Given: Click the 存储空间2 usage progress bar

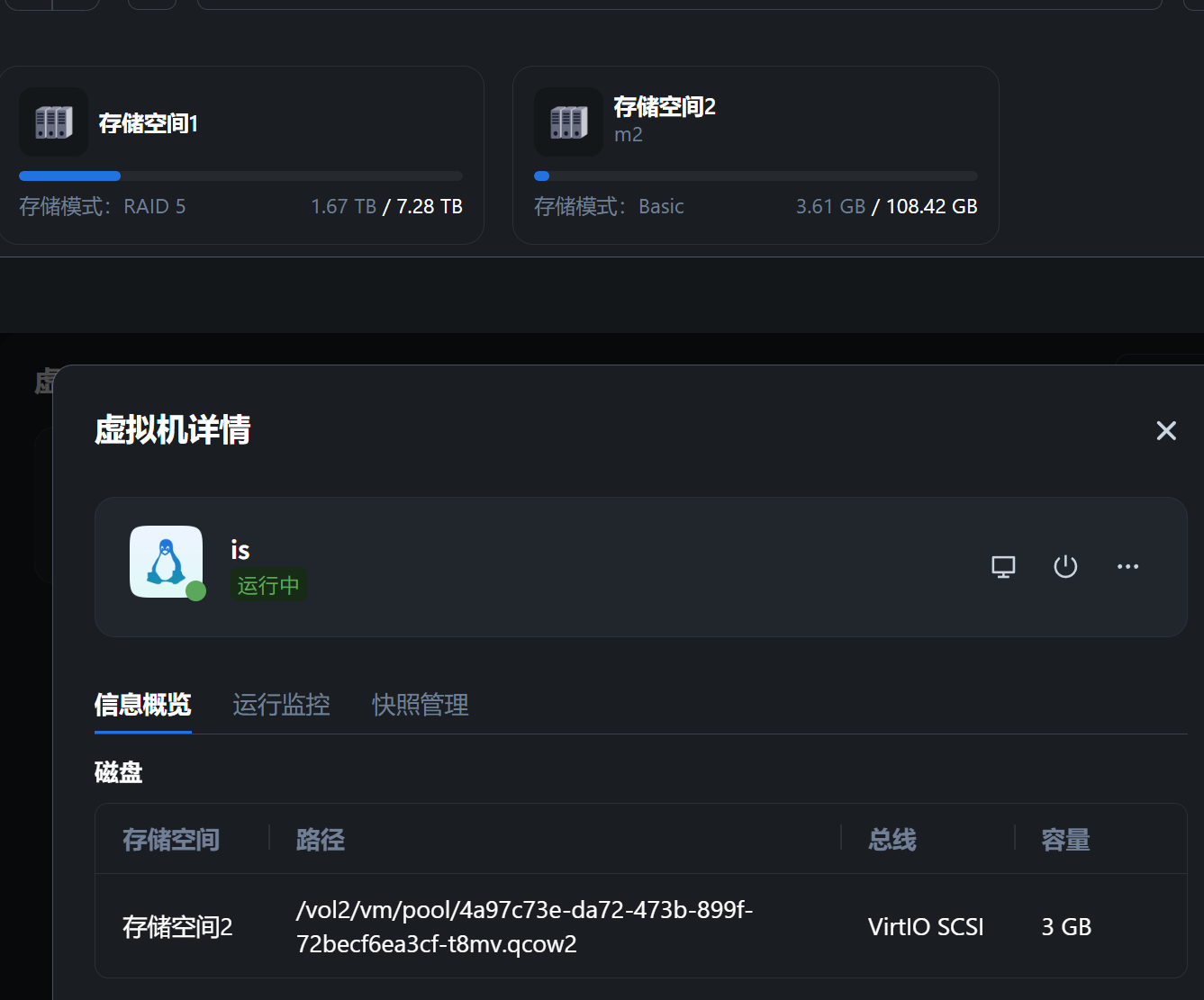Looking at the screenshot, I should 756,176.
